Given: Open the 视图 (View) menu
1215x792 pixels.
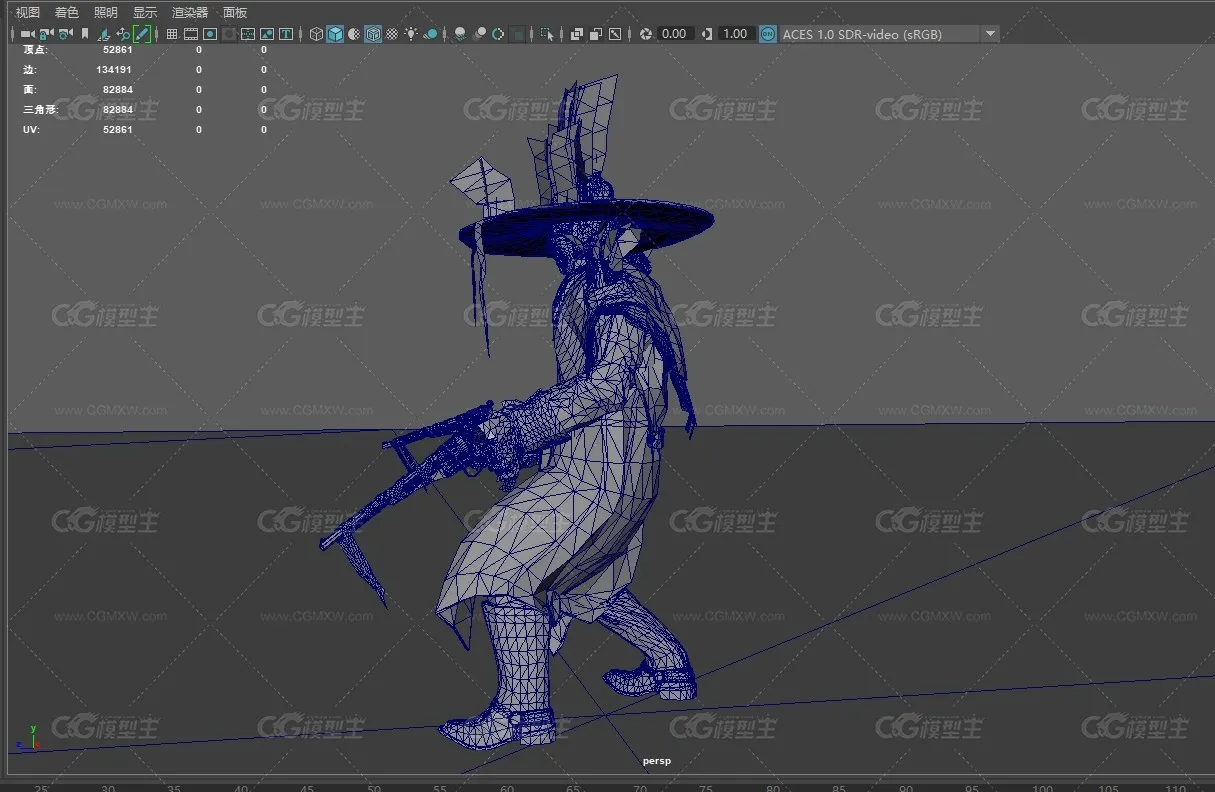Looking at the screenshot, I should (x=28, y=12).
